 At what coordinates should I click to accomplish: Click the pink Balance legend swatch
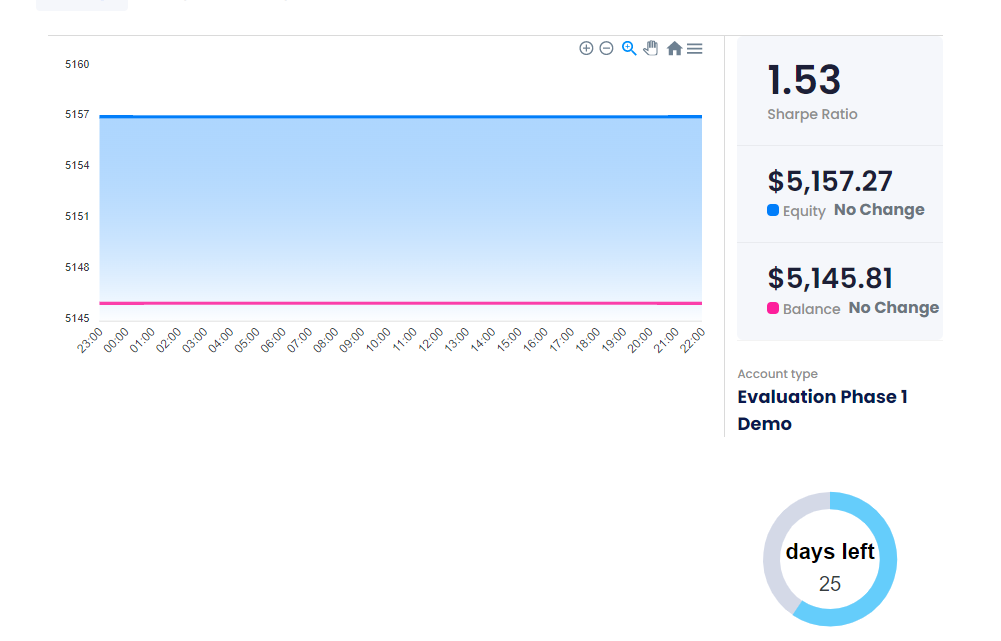point(772,308)
